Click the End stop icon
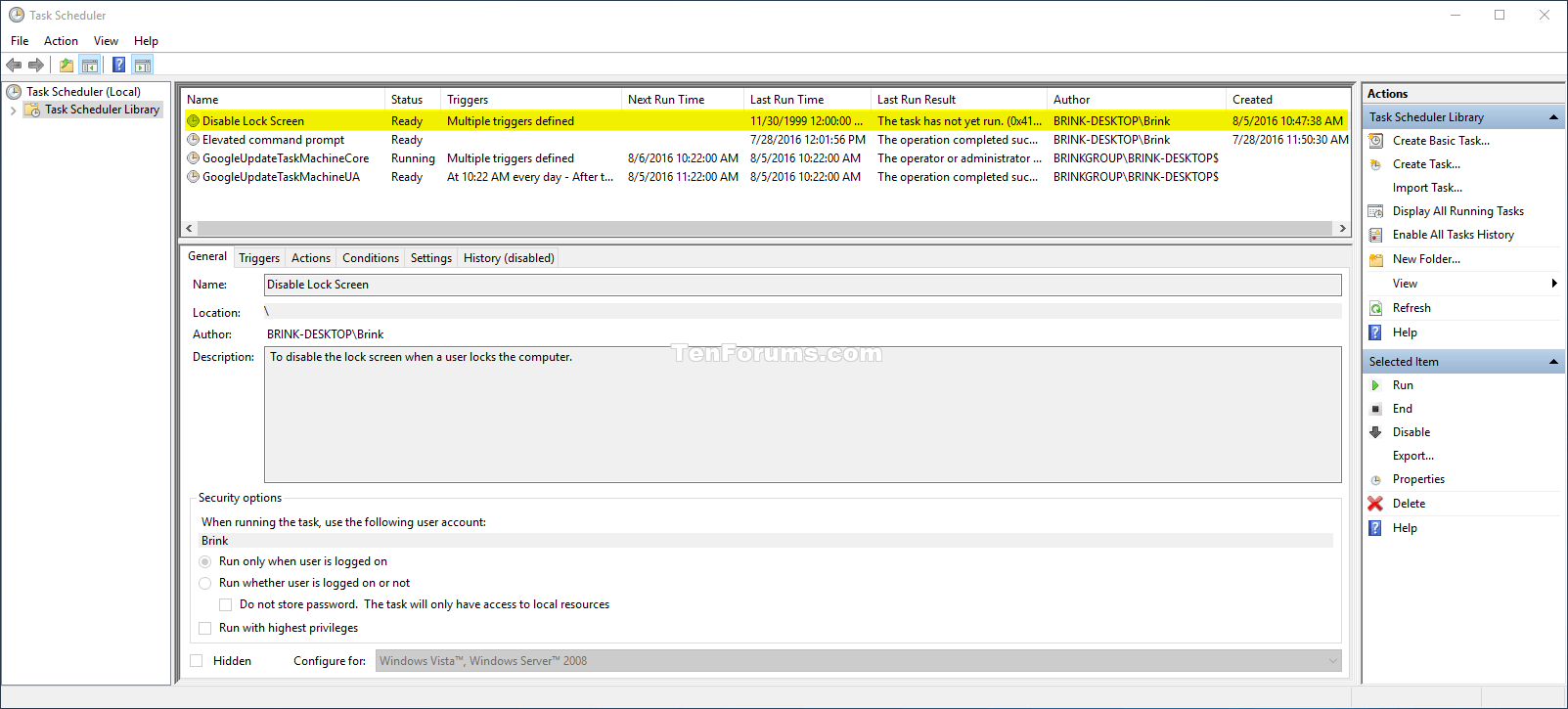The width and height of the screenshot is (1568, 709). coord(1375,409)
